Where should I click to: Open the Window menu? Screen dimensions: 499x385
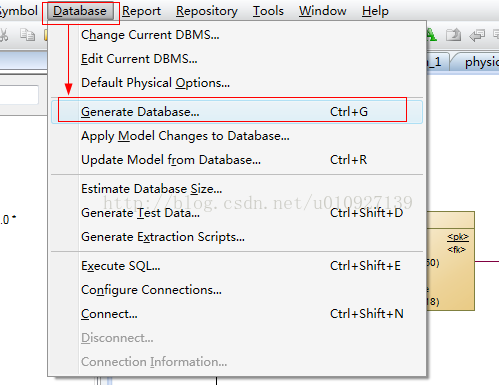coord(322,11)
